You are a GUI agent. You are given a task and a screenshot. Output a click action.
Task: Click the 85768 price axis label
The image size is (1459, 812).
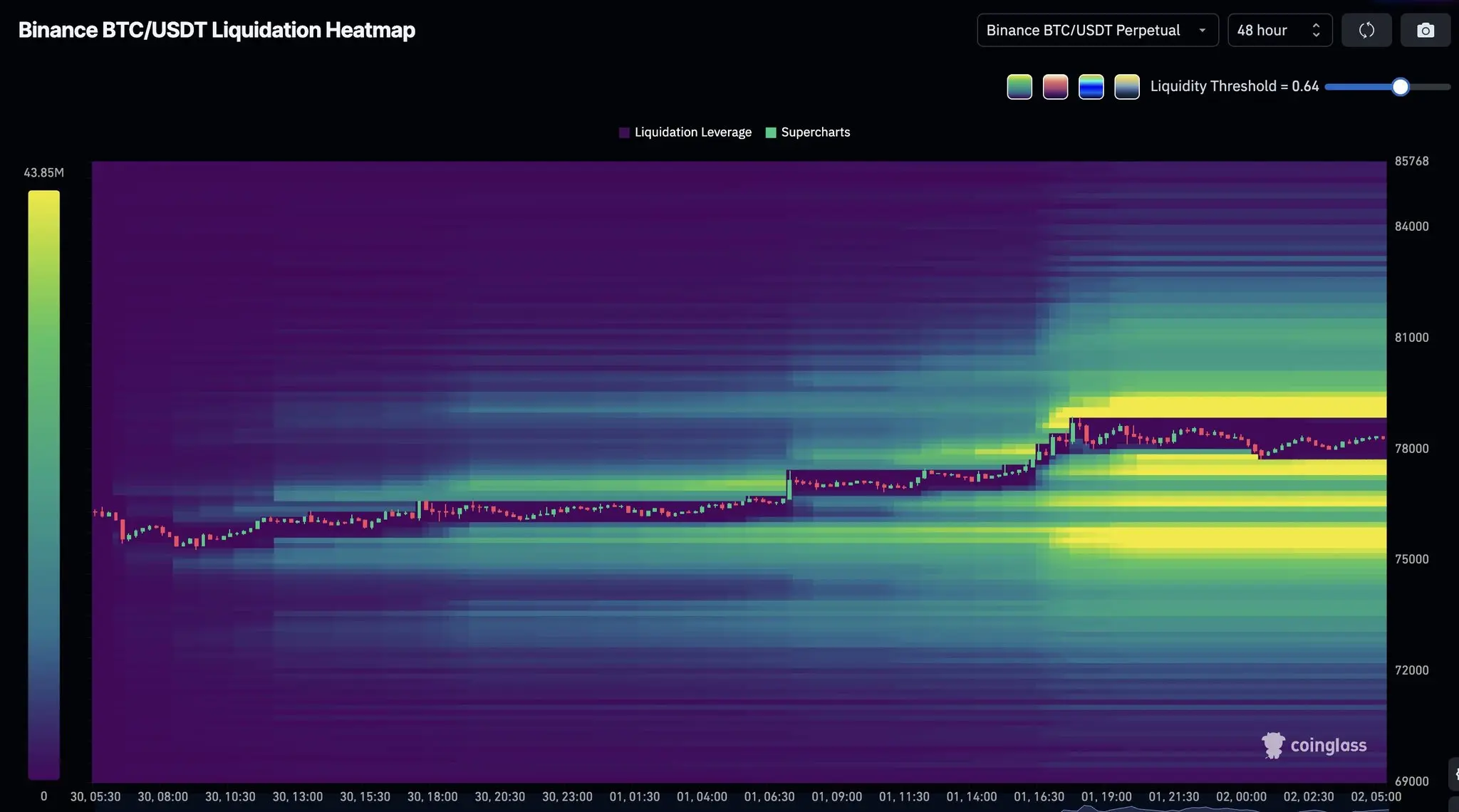(1411, 161)
